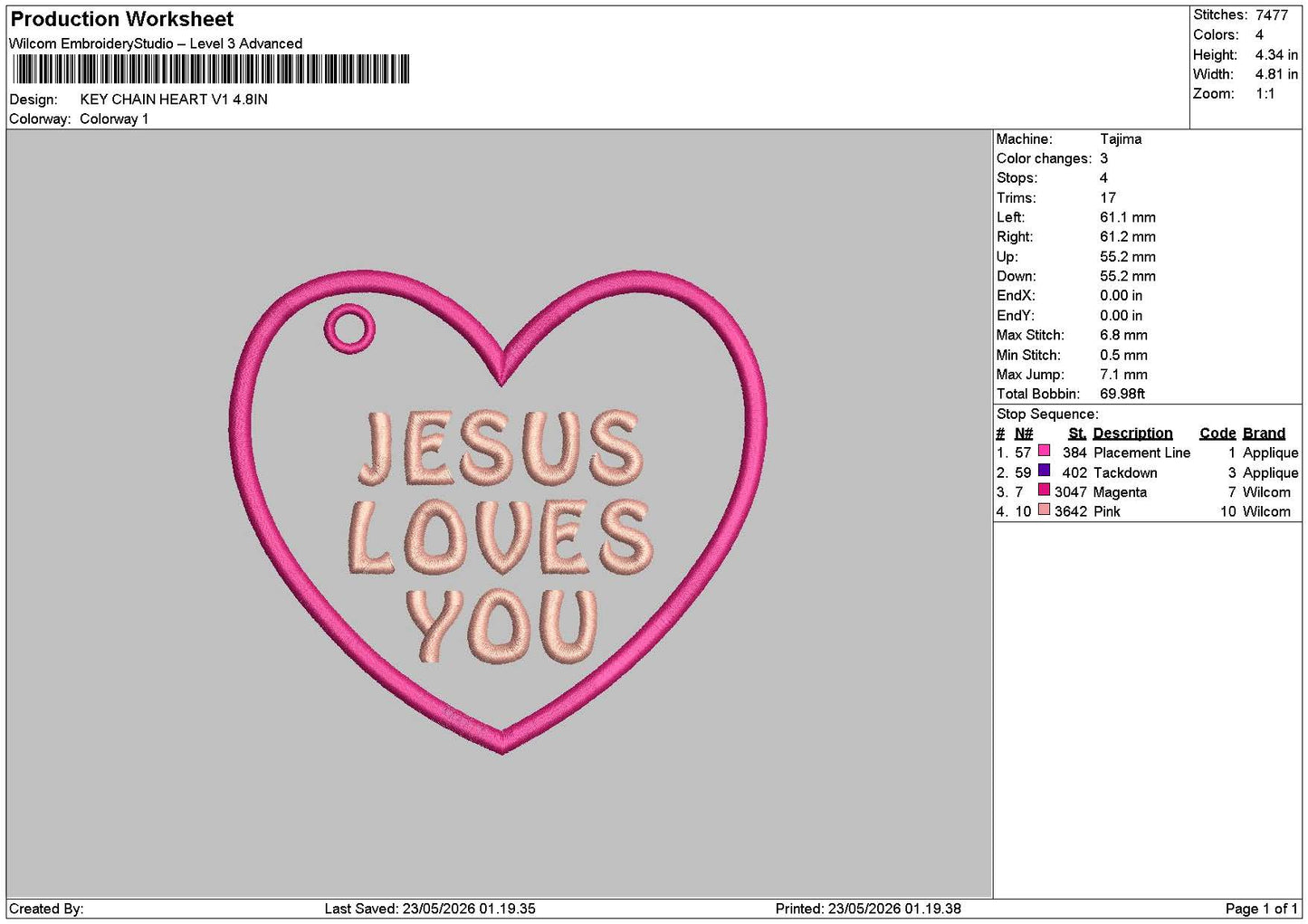Click the 'Brand' column header
Screen dimensions: 1308x924
1264,433
